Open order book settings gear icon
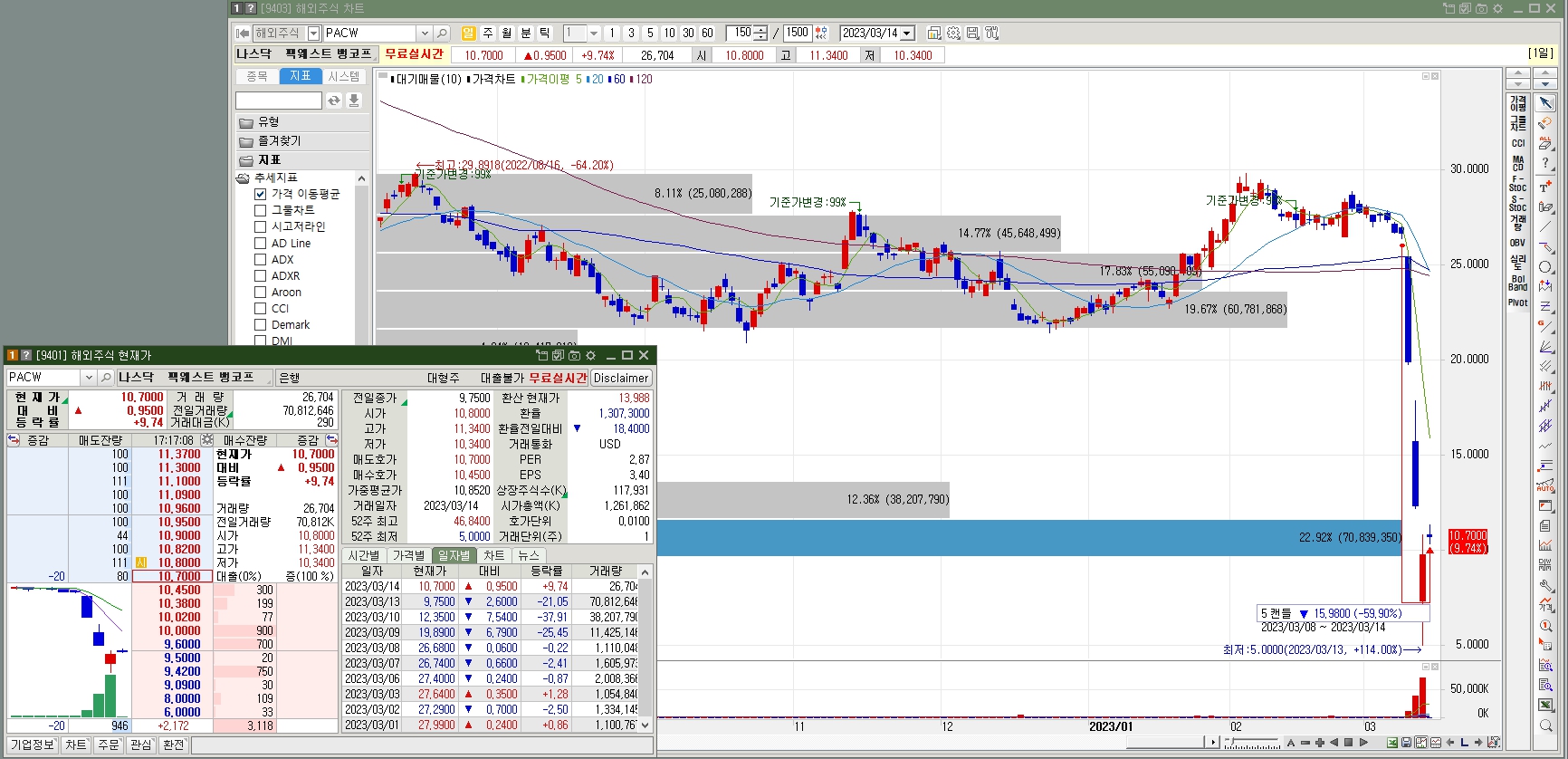The image size is (1568, 759). [x=207, y=440]
